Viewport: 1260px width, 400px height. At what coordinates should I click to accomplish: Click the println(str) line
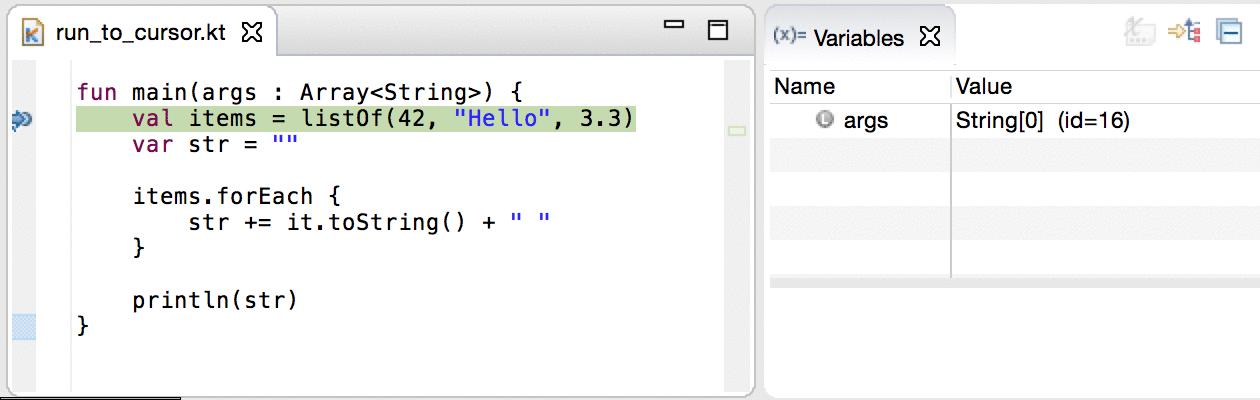point(216,300)
